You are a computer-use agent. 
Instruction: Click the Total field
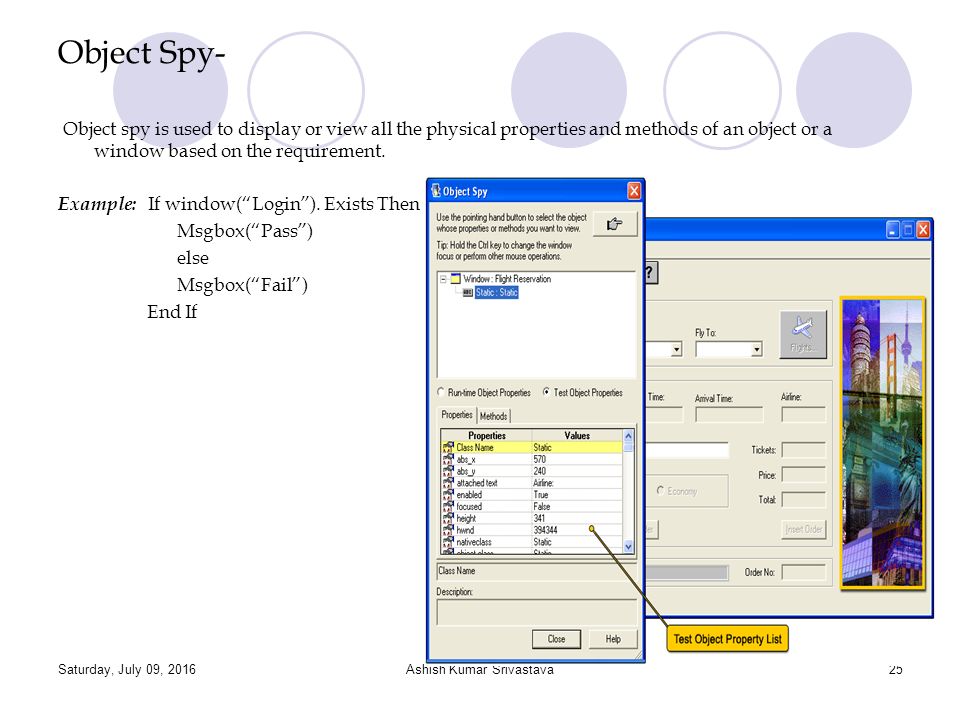coord(804,500)
